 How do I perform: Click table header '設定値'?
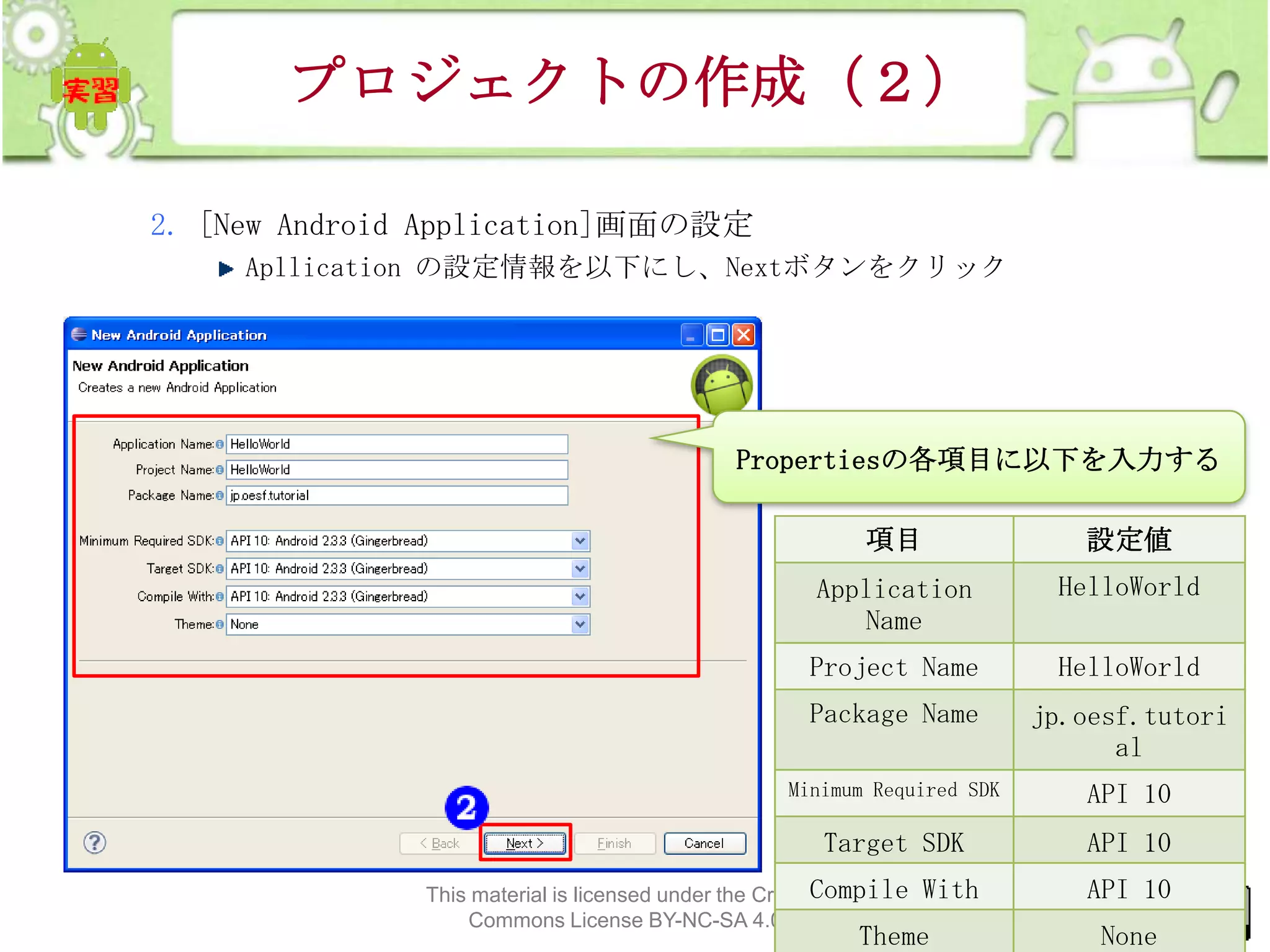[x=1129, y=539]
